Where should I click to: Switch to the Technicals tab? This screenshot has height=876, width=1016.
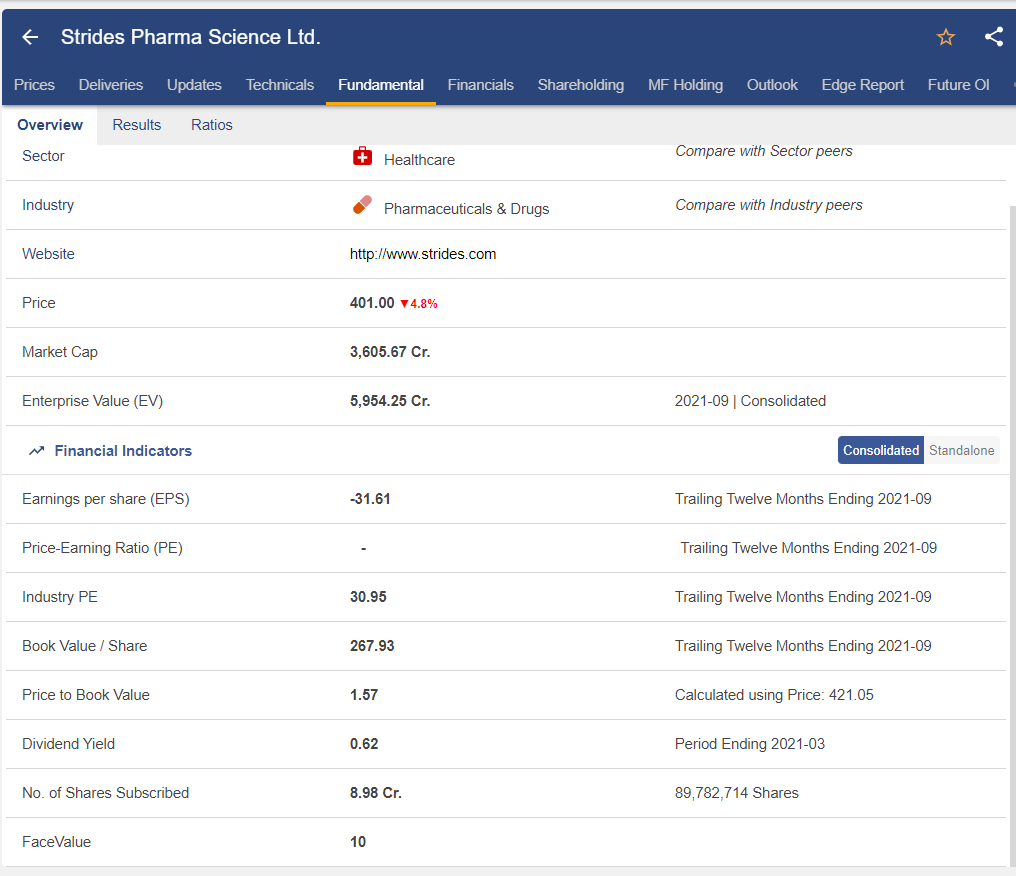(280, 85)
